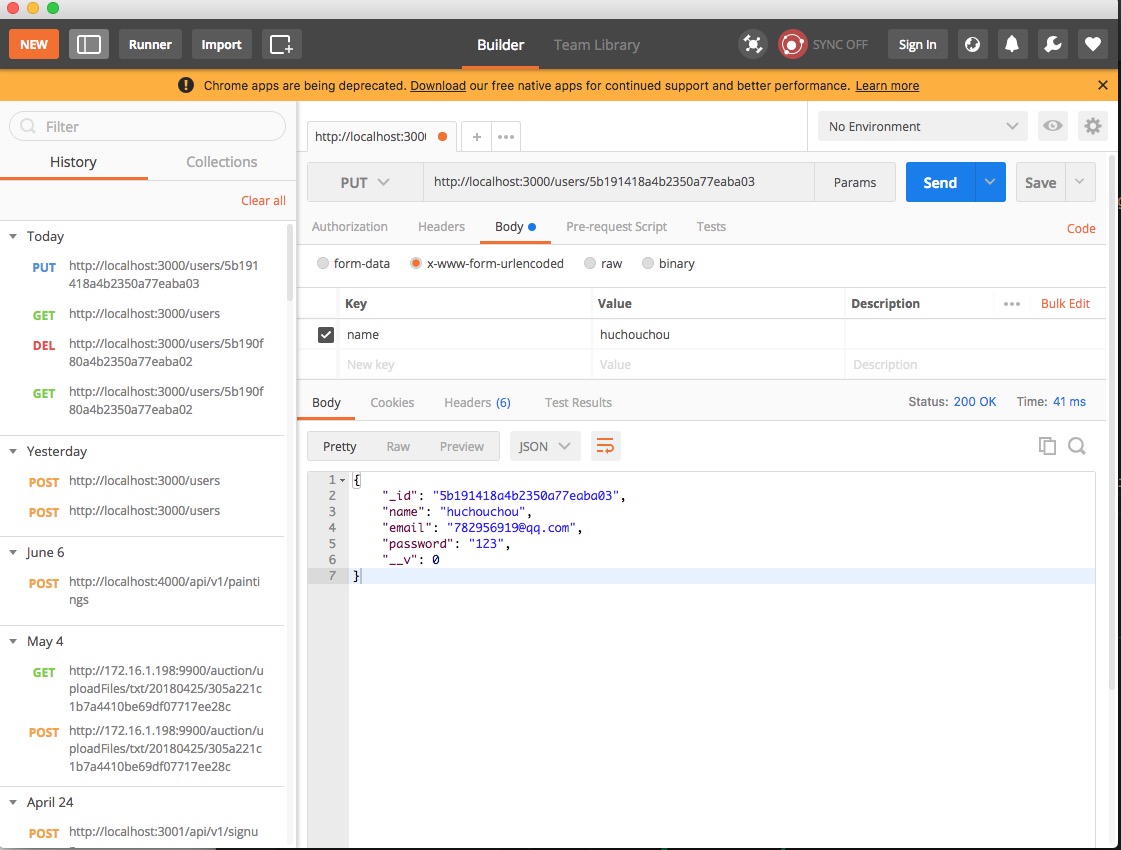Toggle line wrap icon in response viewer
Image resolution: width=1121 pixels, height=850 pixels.
[605, 446]
